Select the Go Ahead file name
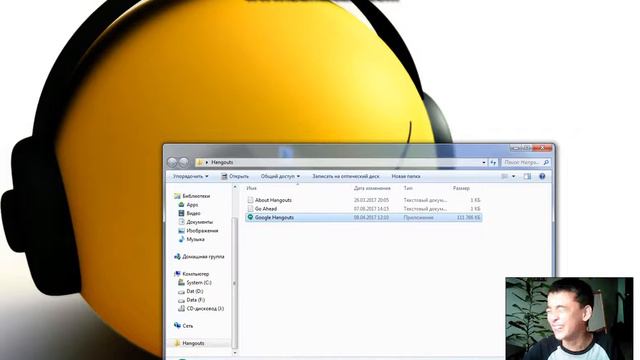The image size is (640, 360). pyautogui.click(x=266, y=209)
